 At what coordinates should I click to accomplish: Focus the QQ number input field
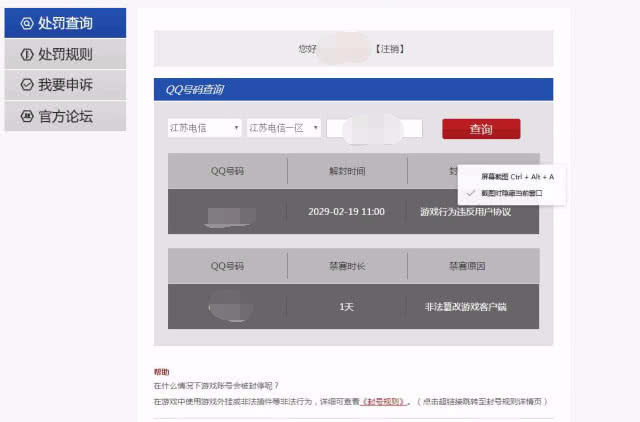coord(374,129)
